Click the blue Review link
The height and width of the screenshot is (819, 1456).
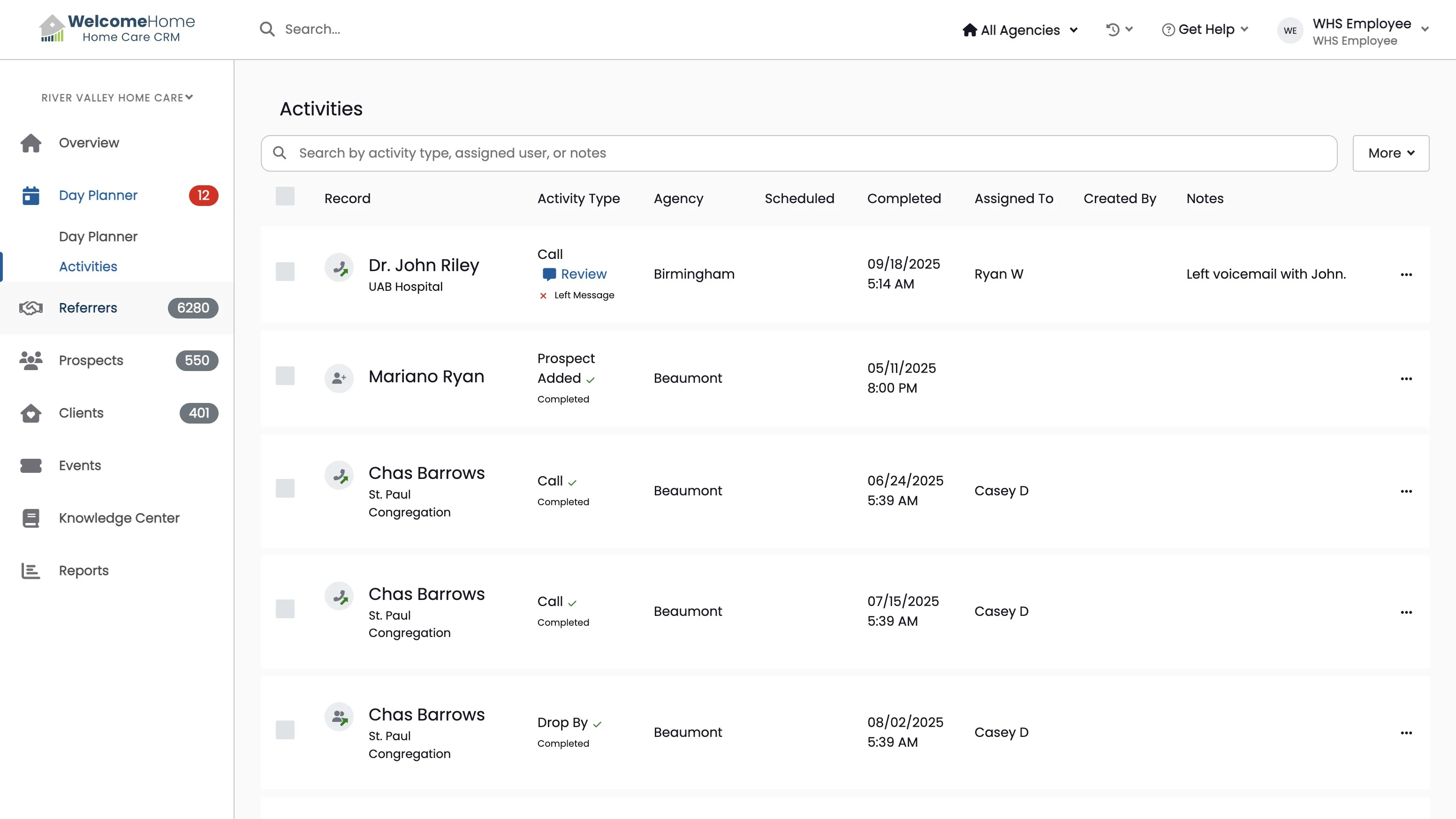[x=584, y=274]
